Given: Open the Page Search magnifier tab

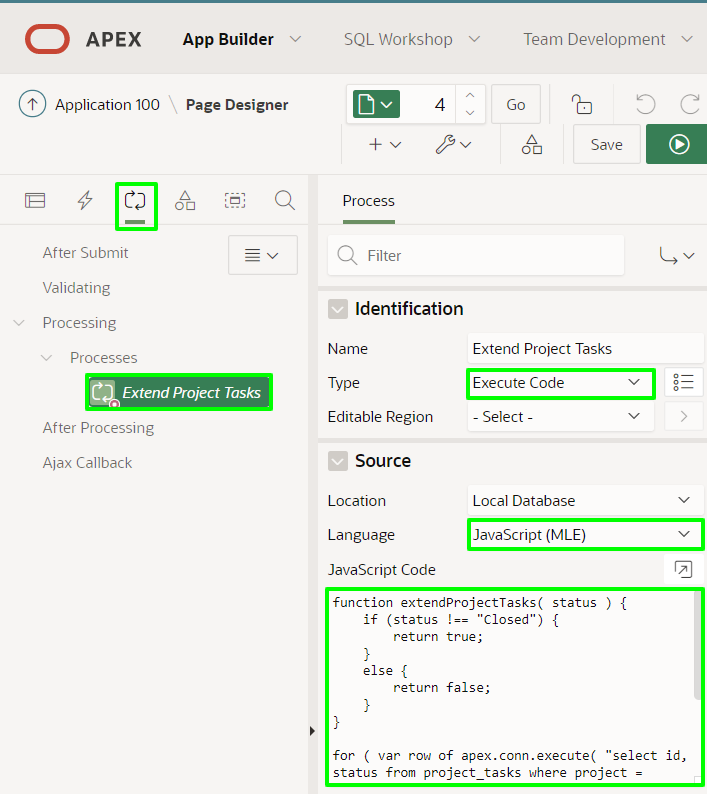Looking at the screenshot, I should pos(285,201).
